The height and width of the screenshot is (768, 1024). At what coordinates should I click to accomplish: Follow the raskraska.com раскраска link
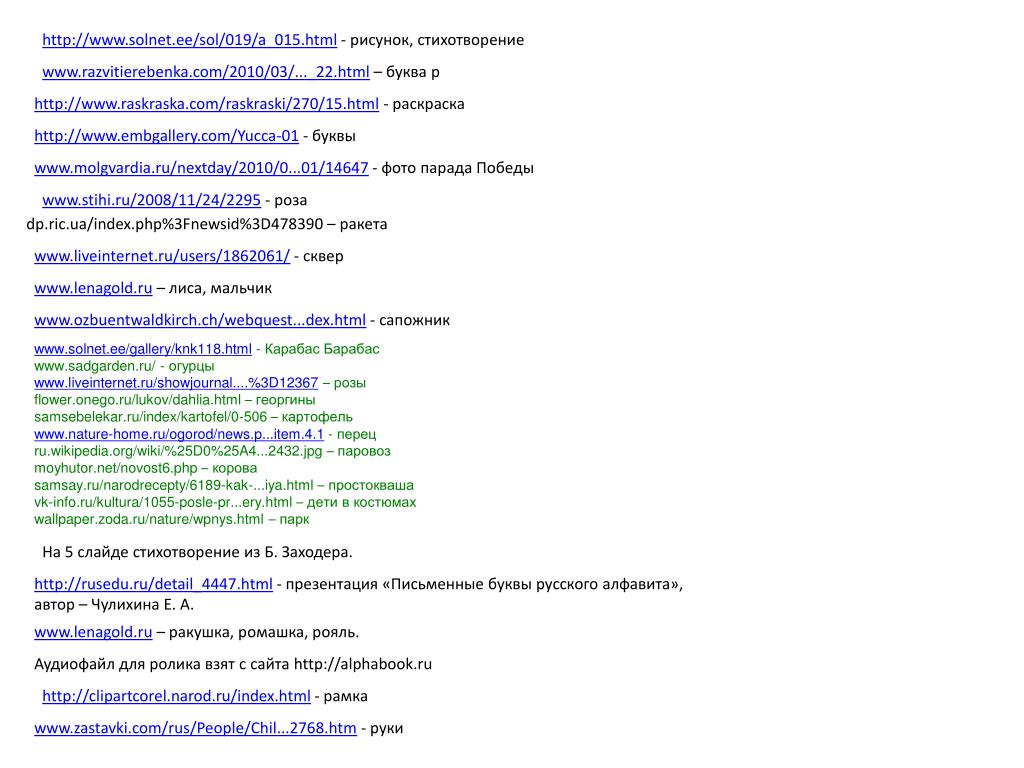[206, 104]
